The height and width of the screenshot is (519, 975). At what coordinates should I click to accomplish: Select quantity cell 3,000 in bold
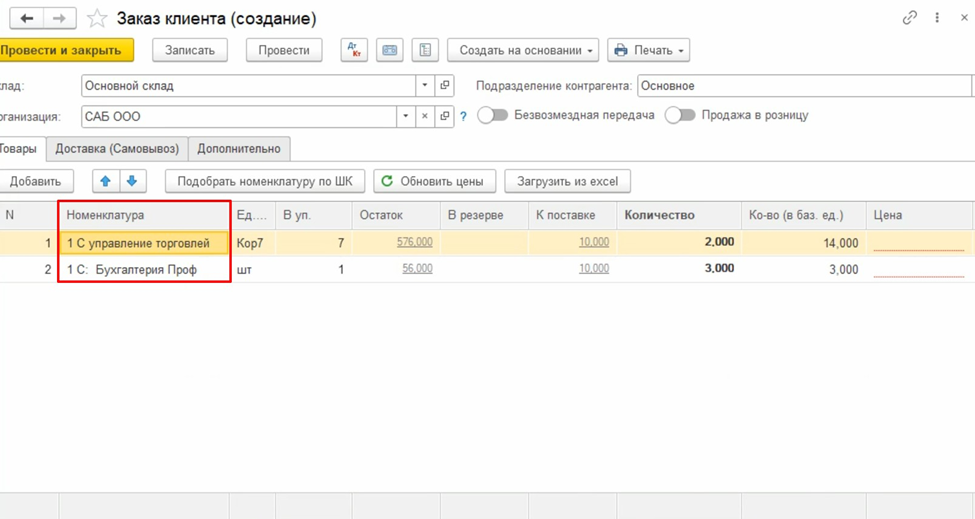tap(679, 269)
